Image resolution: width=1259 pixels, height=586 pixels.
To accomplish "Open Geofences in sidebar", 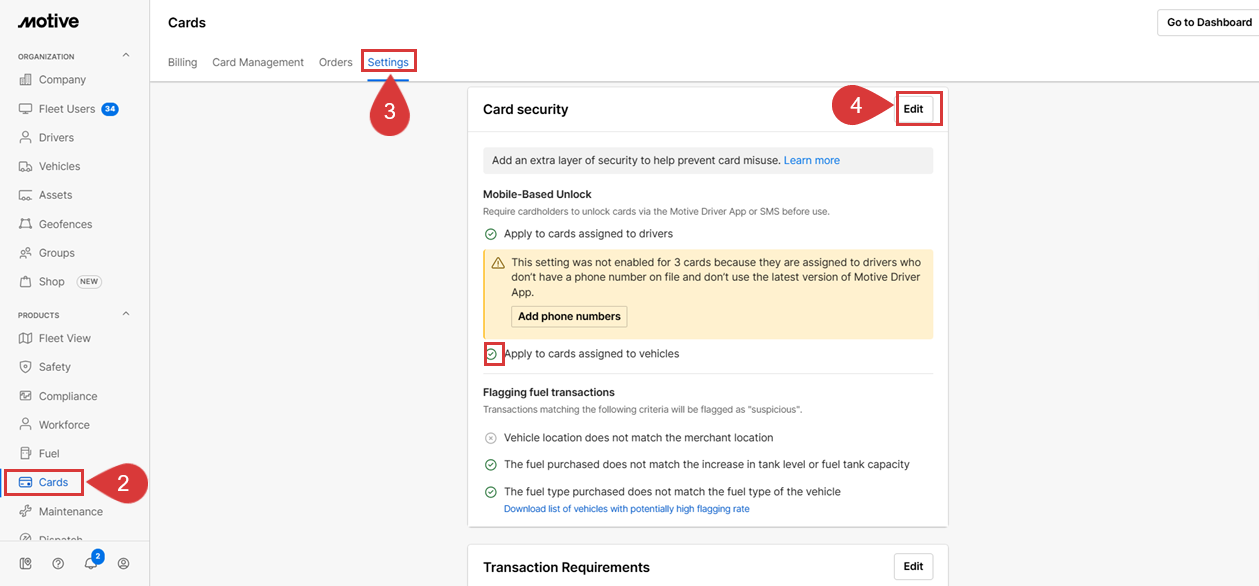I will click(x=65, y=224).
